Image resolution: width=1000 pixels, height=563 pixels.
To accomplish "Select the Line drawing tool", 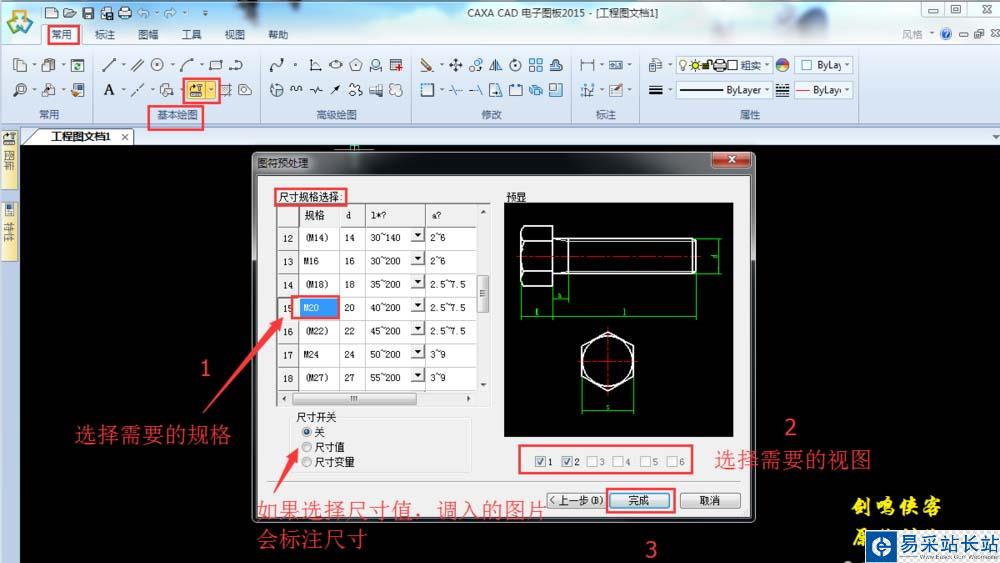I will [x=109, y=64].
